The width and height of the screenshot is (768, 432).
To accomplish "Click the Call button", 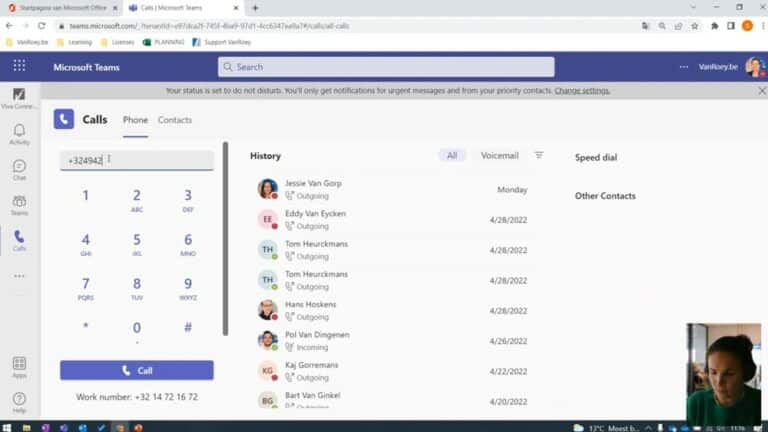I will [x=137, y=370].
